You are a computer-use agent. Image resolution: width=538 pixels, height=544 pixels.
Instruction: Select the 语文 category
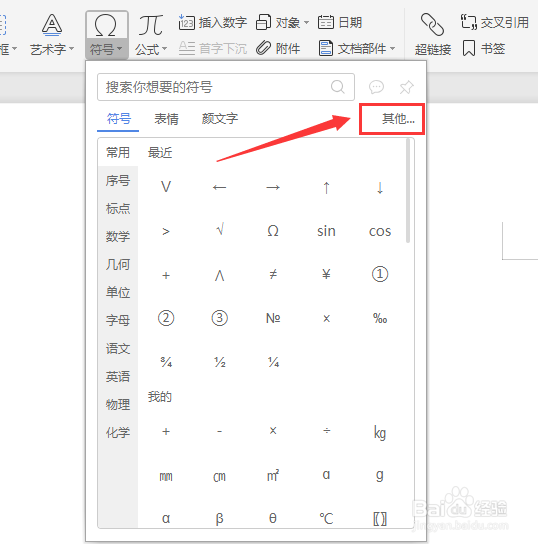coord(118,348)
